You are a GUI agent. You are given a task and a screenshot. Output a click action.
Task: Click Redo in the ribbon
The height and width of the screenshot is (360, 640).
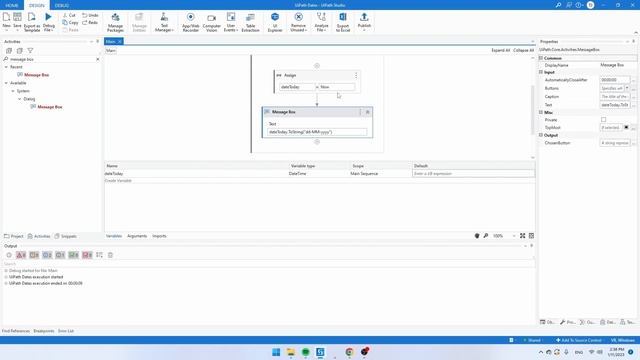(x=90, y=22)
